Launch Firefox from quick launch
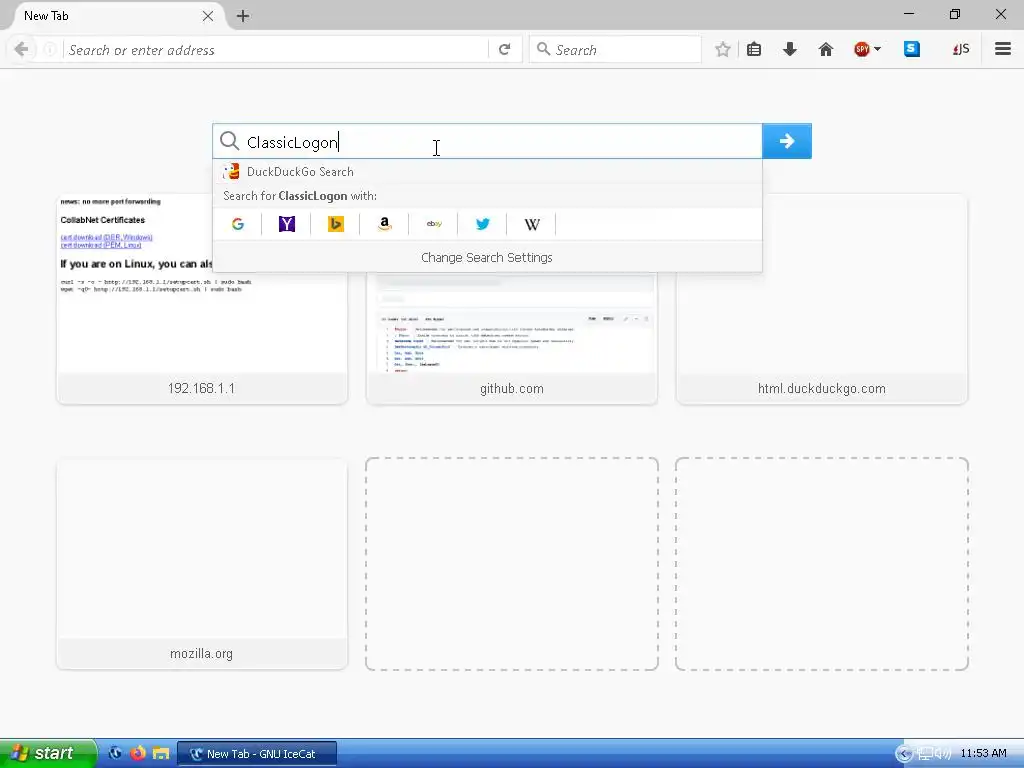 [138, 753]
